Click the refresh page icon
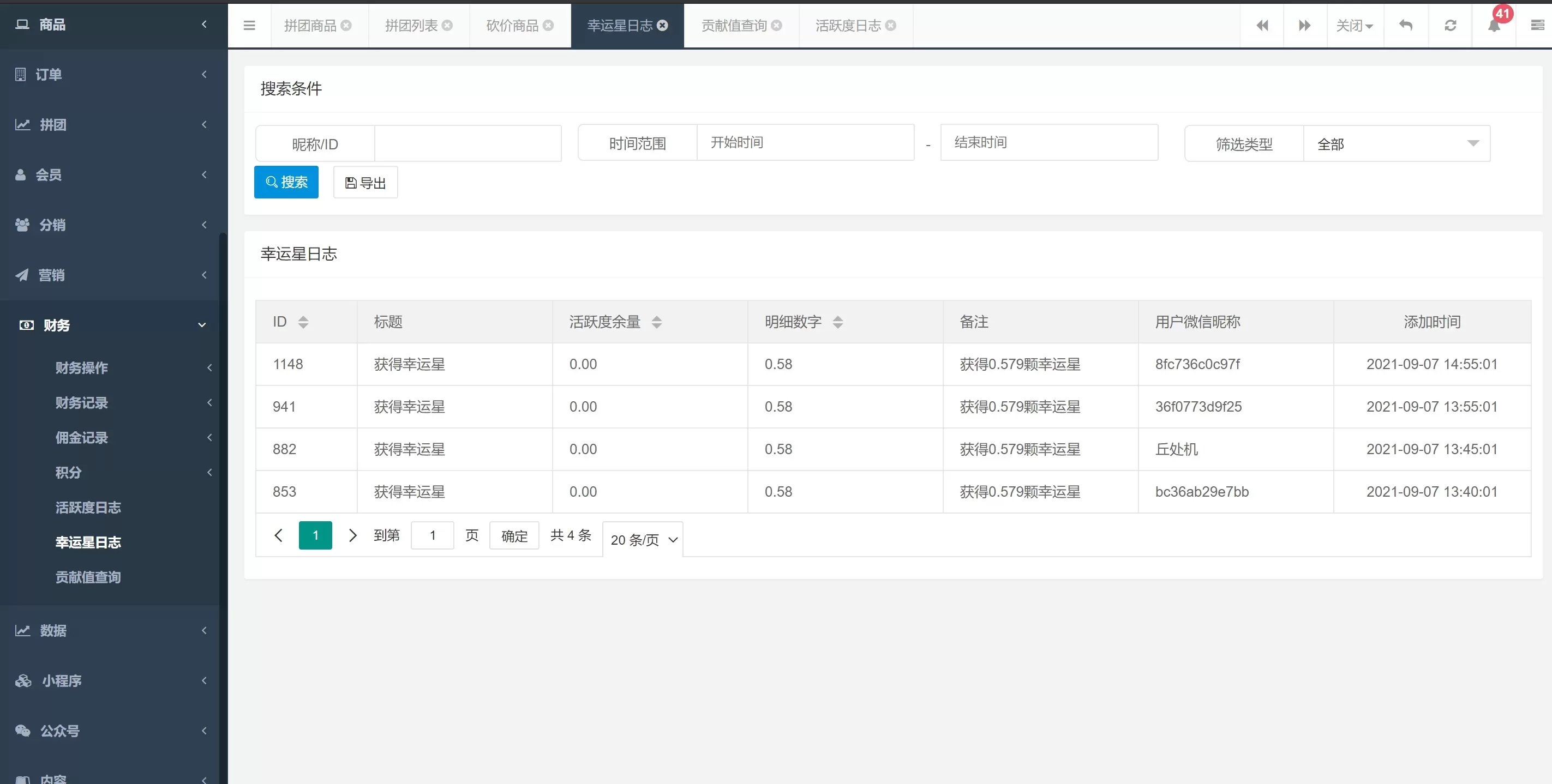This screenshot has height=784, width=1552. pos(1450,25)
